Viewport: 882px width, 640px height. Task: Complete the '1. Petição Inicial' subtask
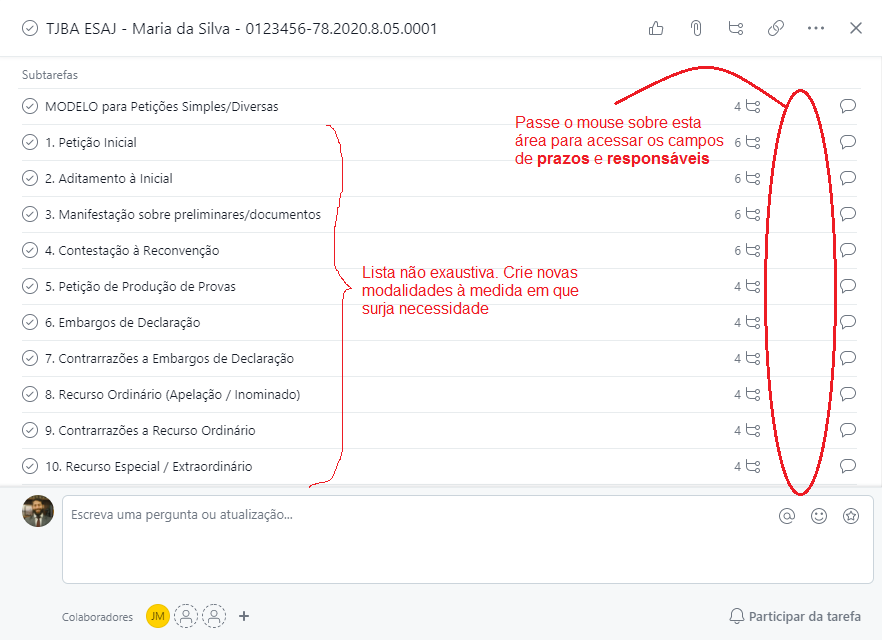30,142
